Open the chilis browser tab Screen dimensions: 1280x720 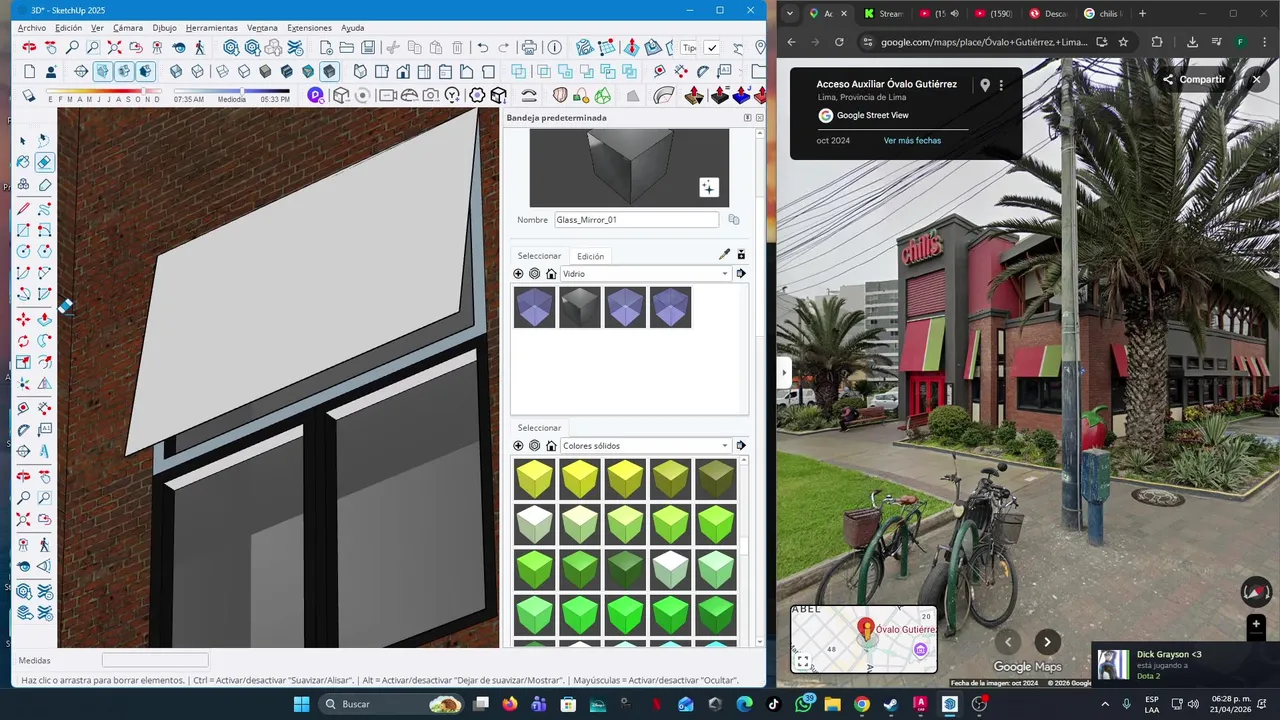pyautogui.click(x=1106, y=14)
